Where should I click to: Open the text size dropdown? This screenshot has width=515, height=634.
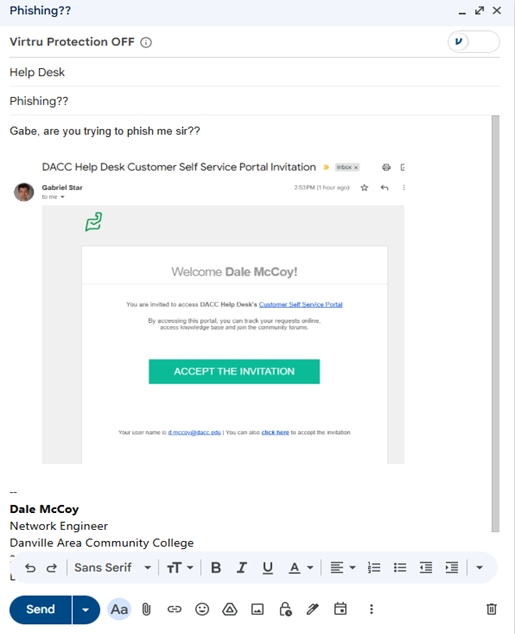[x=180, y=568]
